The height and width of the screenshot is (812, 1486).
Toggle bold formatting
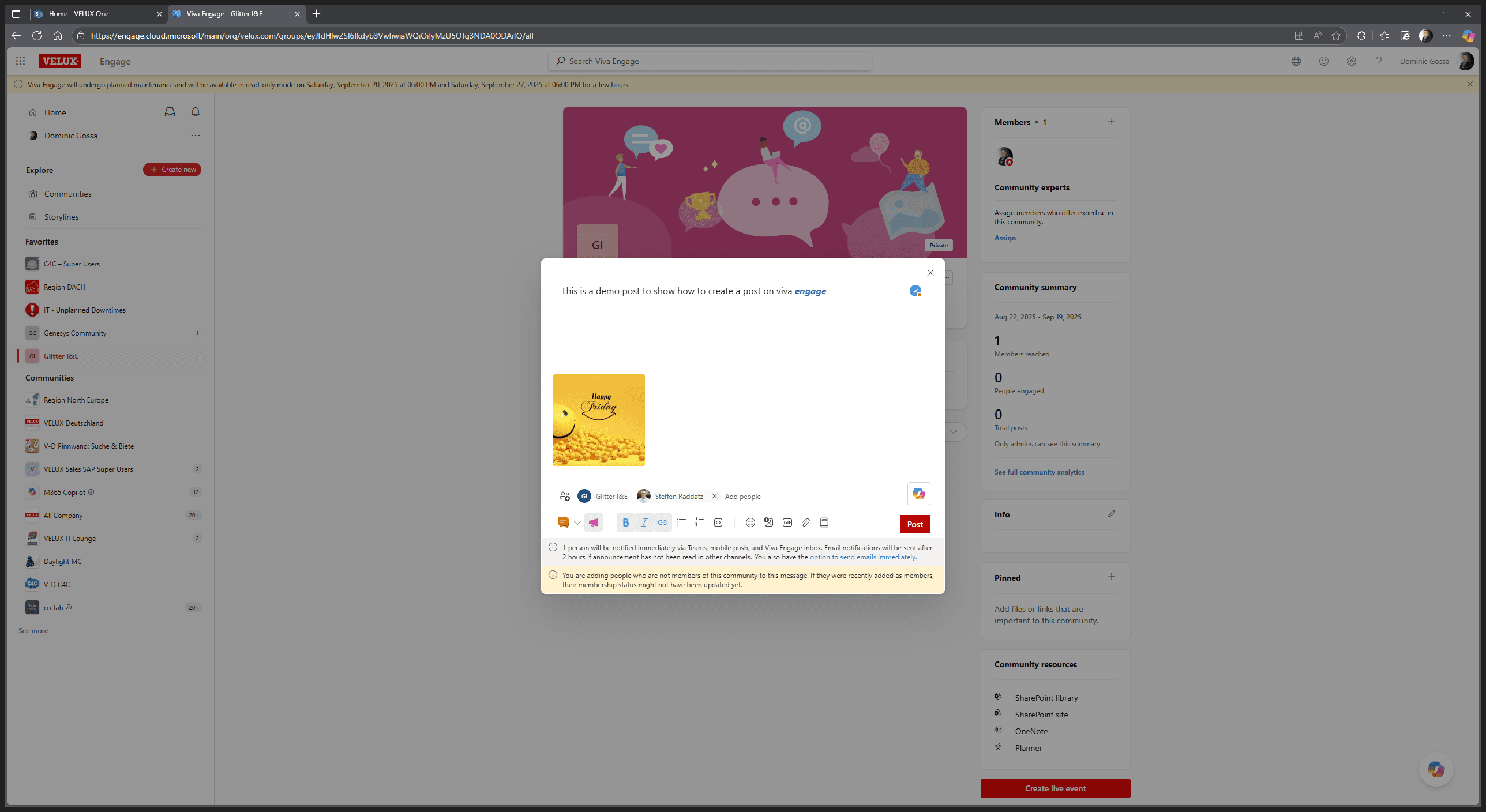click(626, 522)
